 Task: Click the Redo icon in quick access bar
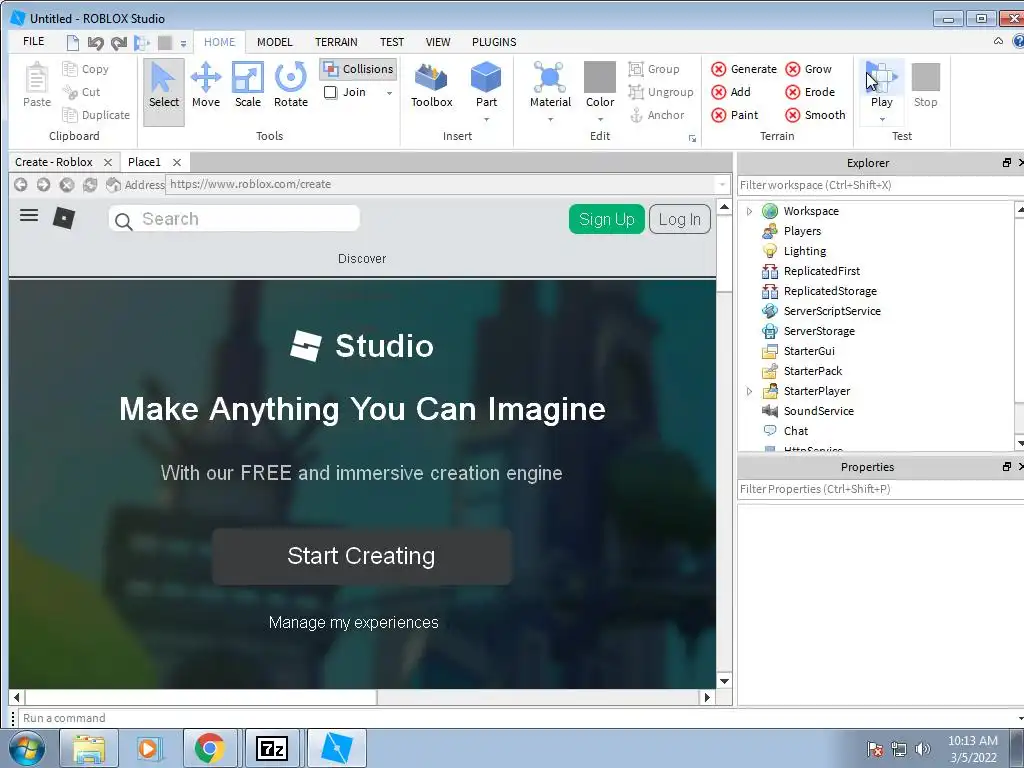(x=118, y=43)
